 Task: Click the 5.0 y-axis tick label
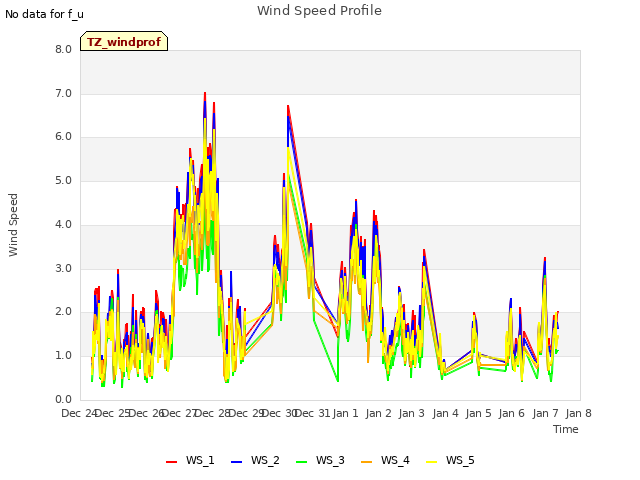(x=63, y=181)
